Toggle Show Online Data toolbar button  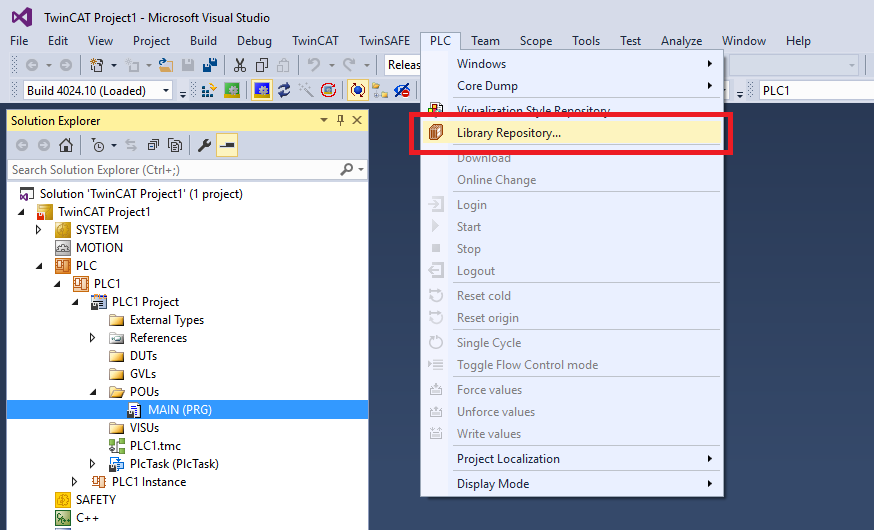coord(358,90)
